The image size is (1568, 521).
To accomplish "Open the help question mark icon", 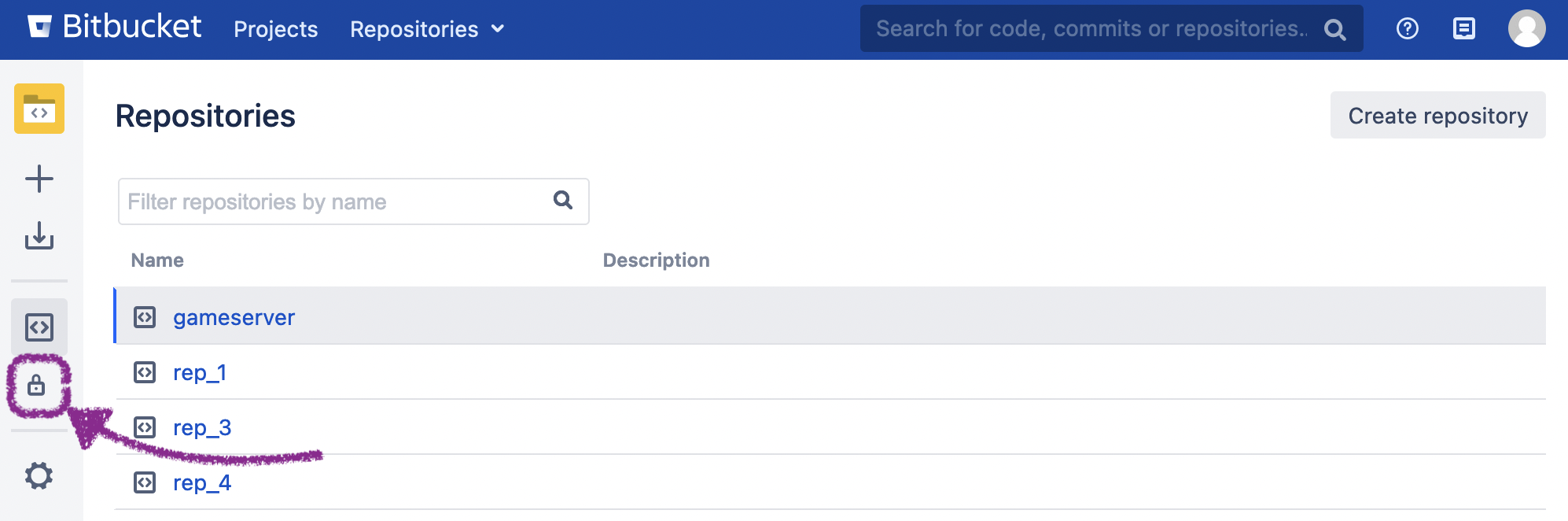I will point(1407,29).
